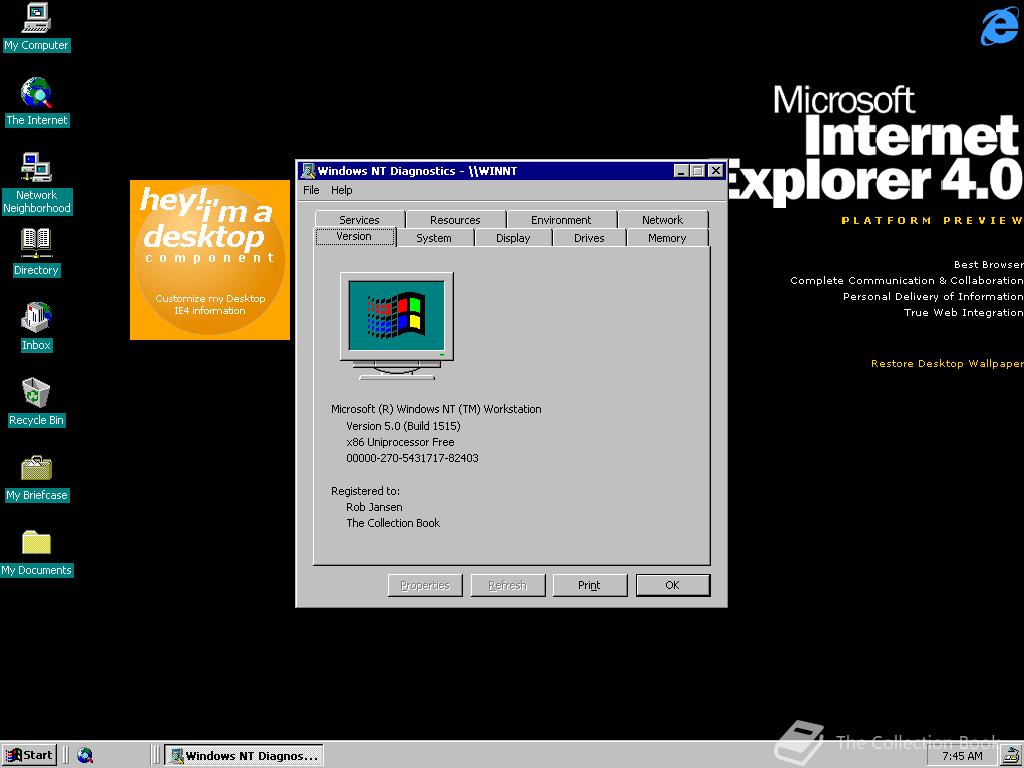Click the system tray icon beside the clock

(x=1010, y=756)
